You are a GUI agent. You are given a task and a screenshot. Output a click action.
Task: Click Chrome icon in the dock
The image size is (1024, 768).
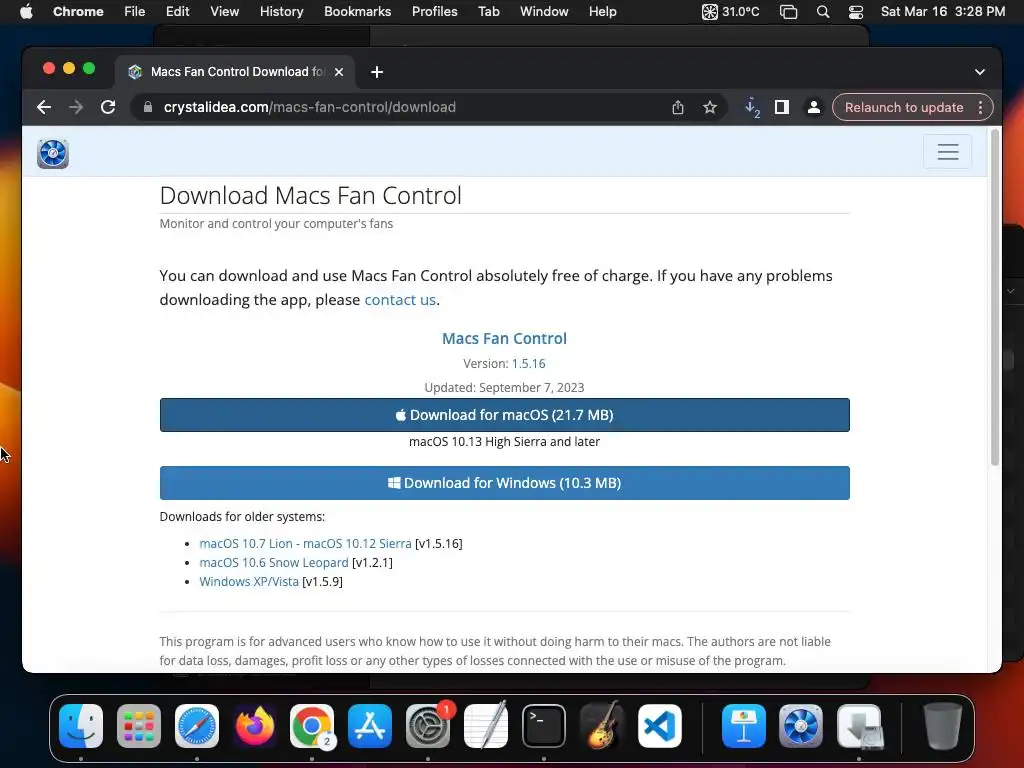(312, 726)
